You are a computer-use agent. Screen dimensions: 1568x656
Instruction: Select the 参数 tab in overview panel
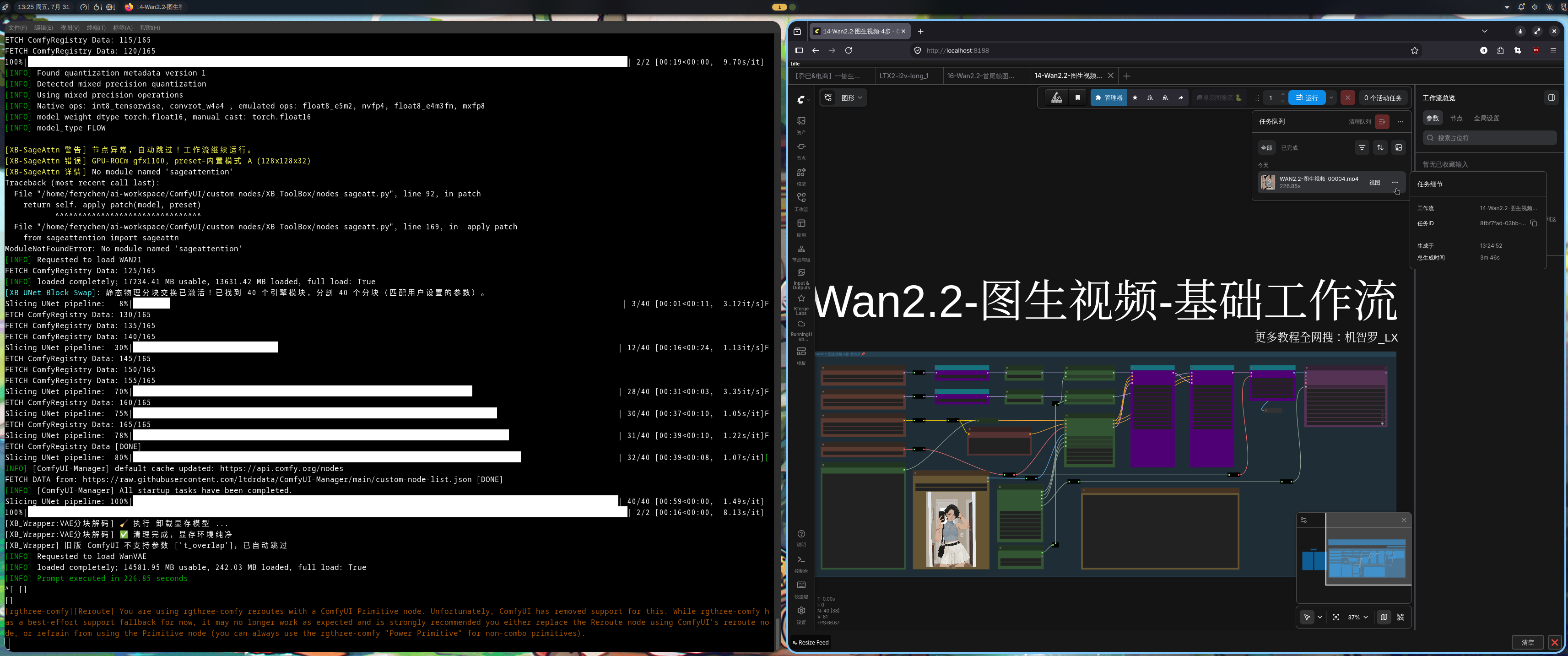[x=1432, y=118]
